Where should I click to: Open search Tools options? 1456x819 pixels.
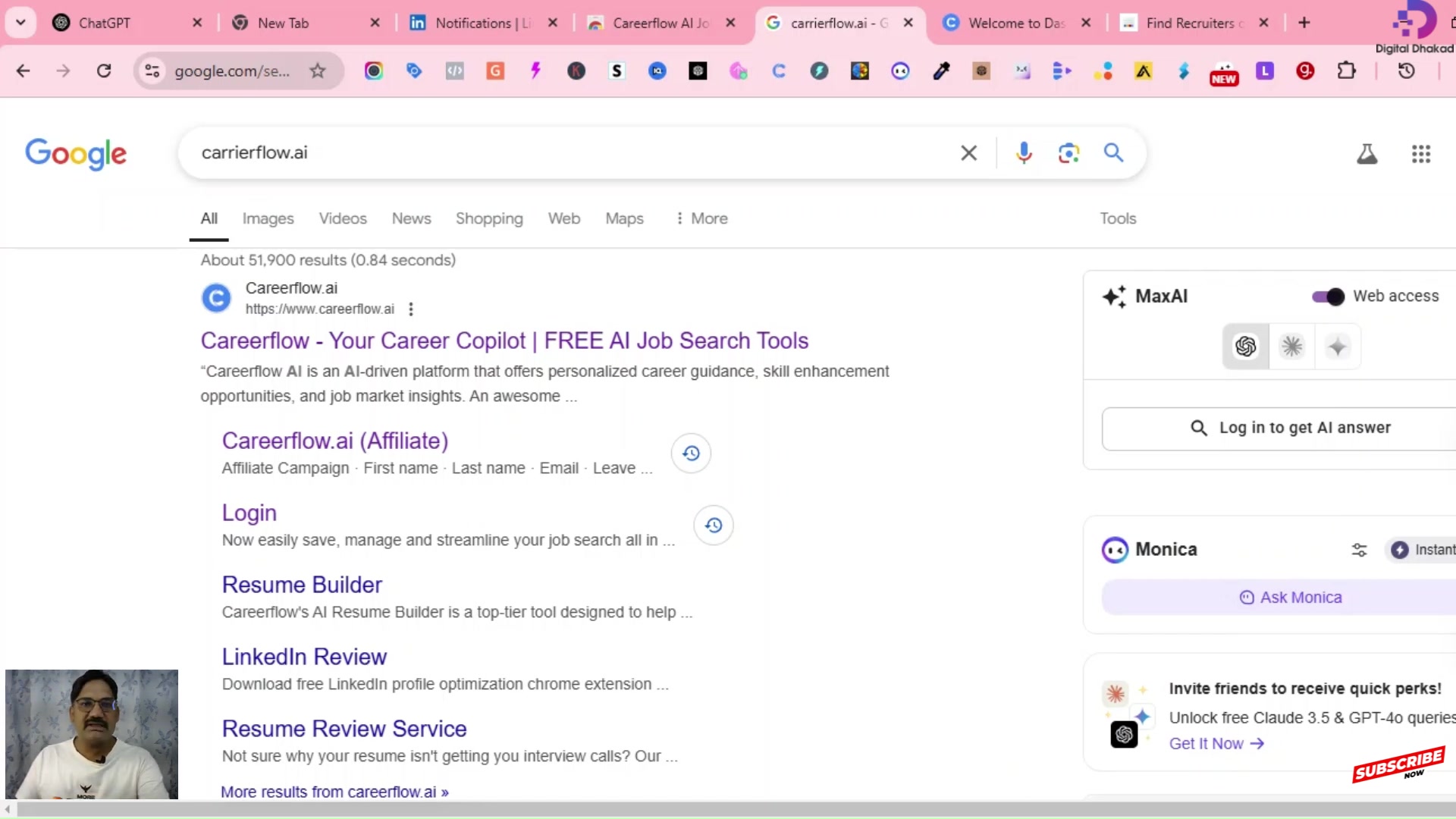(1118, 218)
